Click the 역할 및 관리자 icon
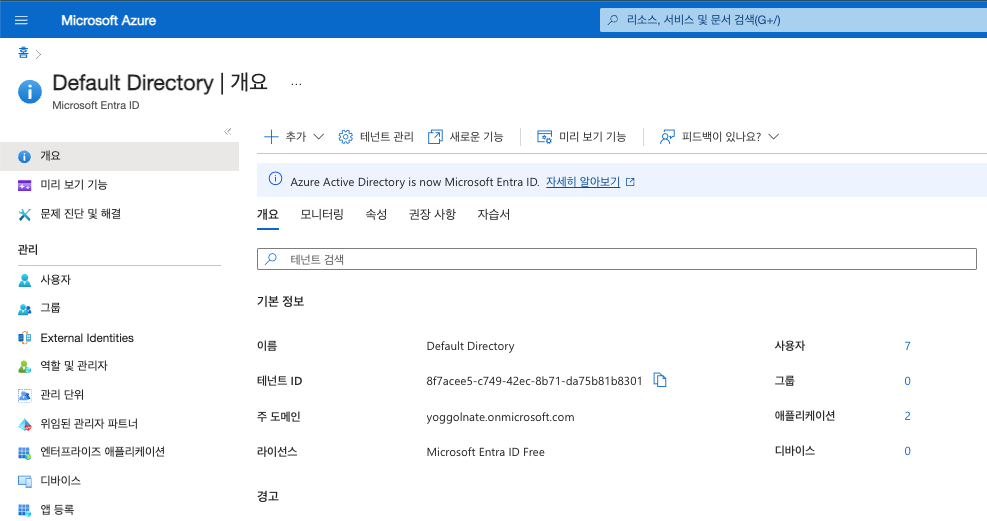Viewport: 987px width, 521px height. tap(25, 367)
